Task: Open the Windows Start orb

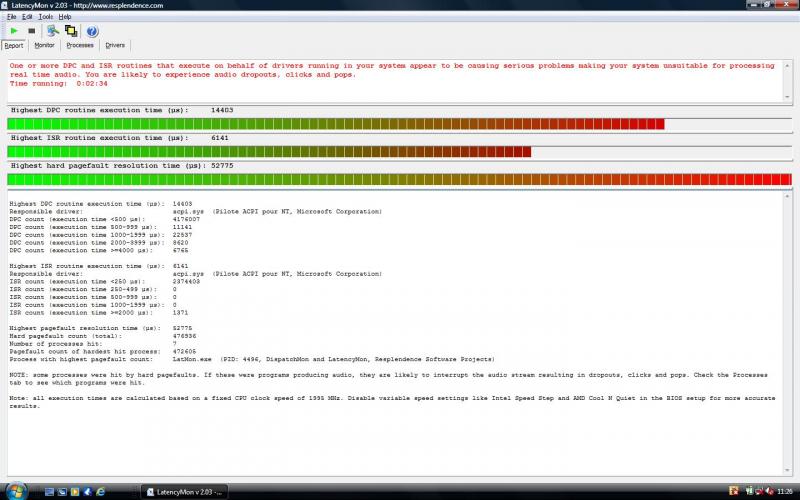Action: [16, 490]
